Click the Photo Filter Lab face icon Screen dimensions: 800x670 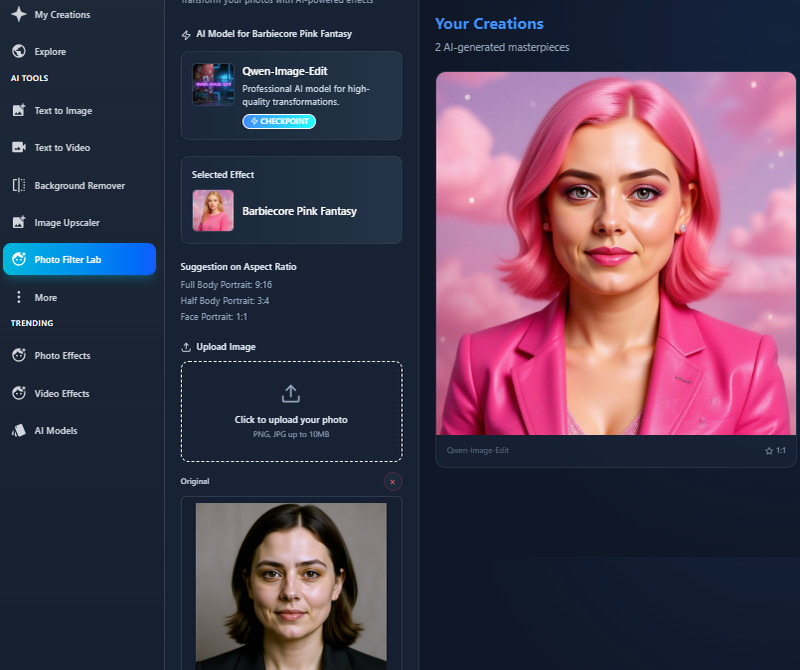(19, 259)
